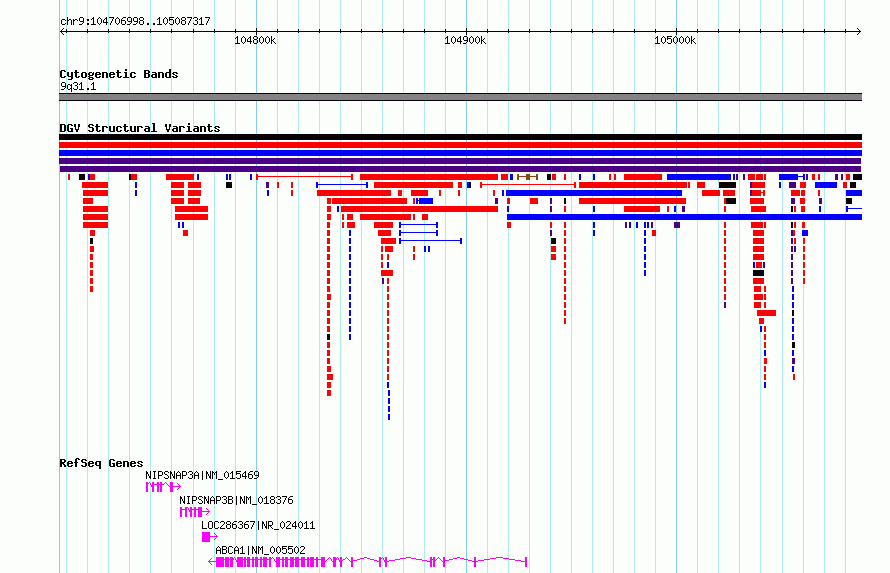This screenshot has width=890, height=573.
Task: Click the 104900k ruler label
Action: (x=465, y=40)
